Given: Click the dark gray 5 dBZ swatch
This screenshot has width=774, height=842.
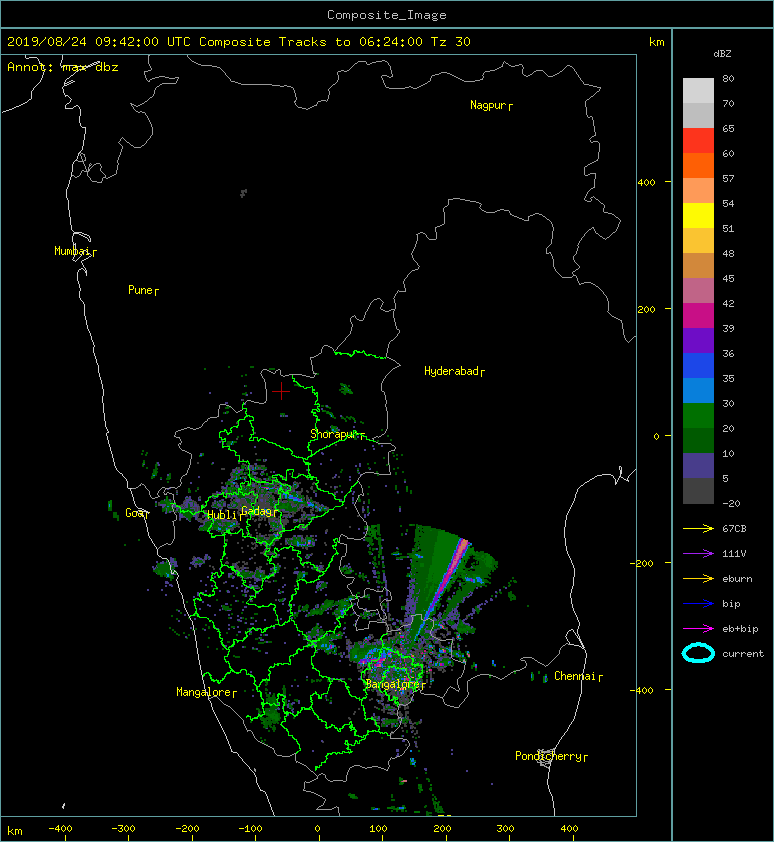Looking at the screenshot, I should (x=698, y=490).
